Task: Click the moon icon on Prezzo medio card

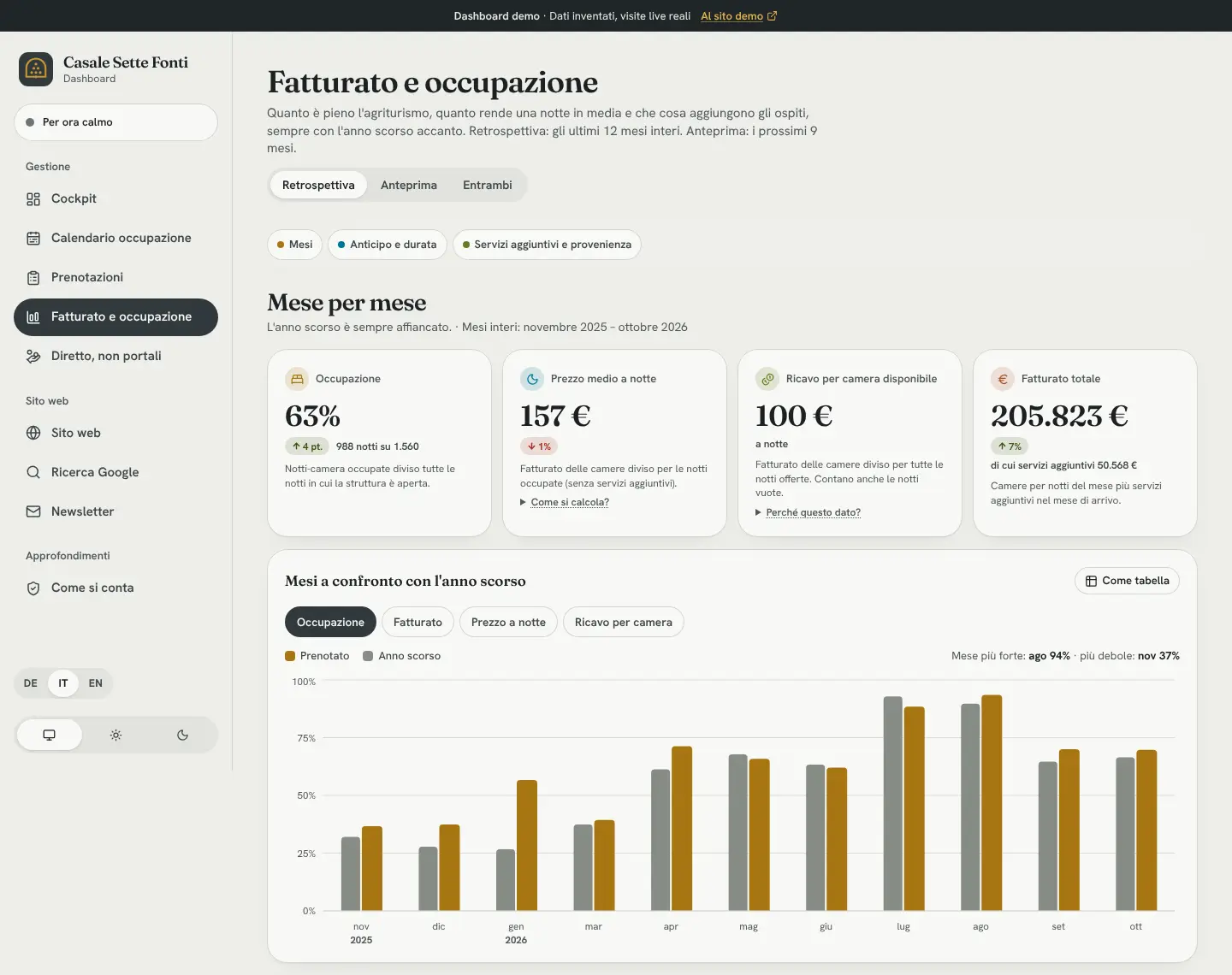Action: click(532, 379)
